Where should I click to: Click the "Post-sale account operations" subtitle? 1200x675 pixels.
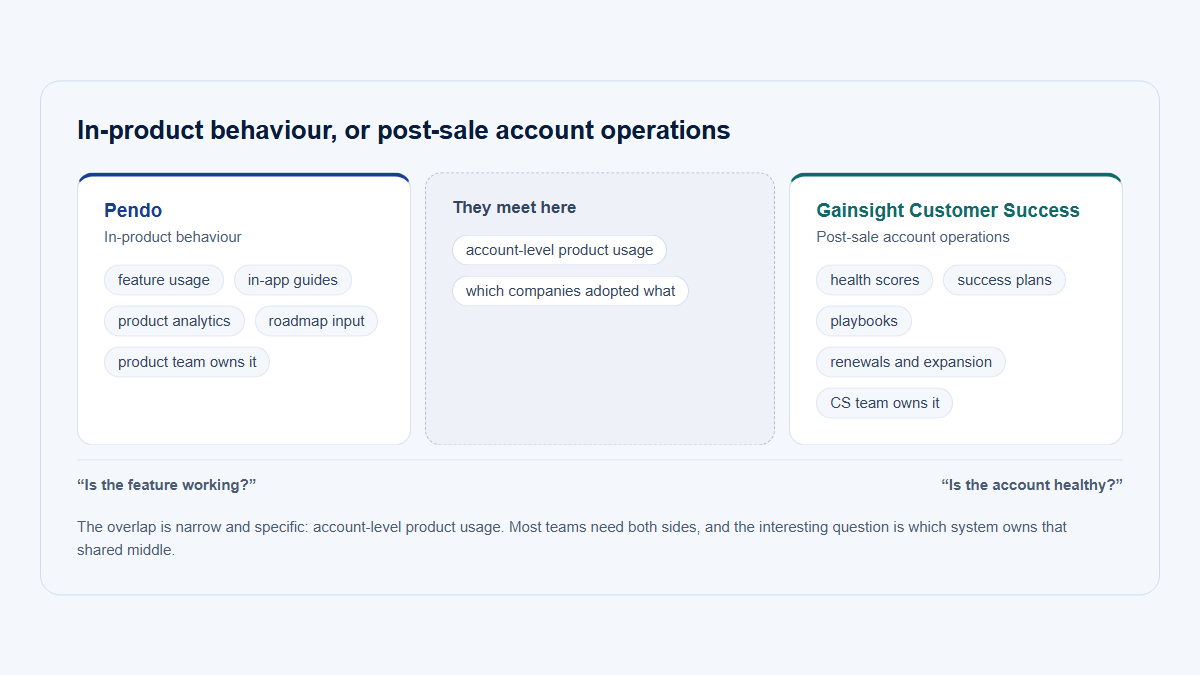click(913, 237)
